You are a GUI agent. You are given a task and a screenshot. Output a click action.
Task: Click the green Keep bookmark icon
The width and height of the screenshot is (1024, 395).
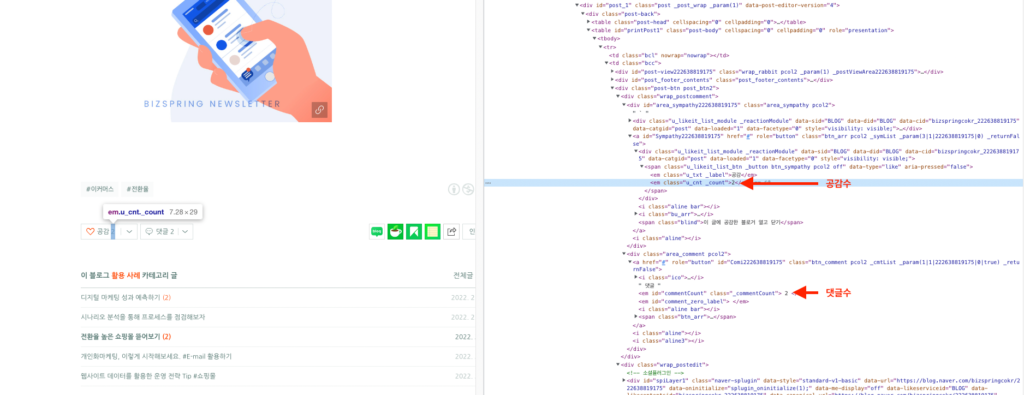[413, 231]
